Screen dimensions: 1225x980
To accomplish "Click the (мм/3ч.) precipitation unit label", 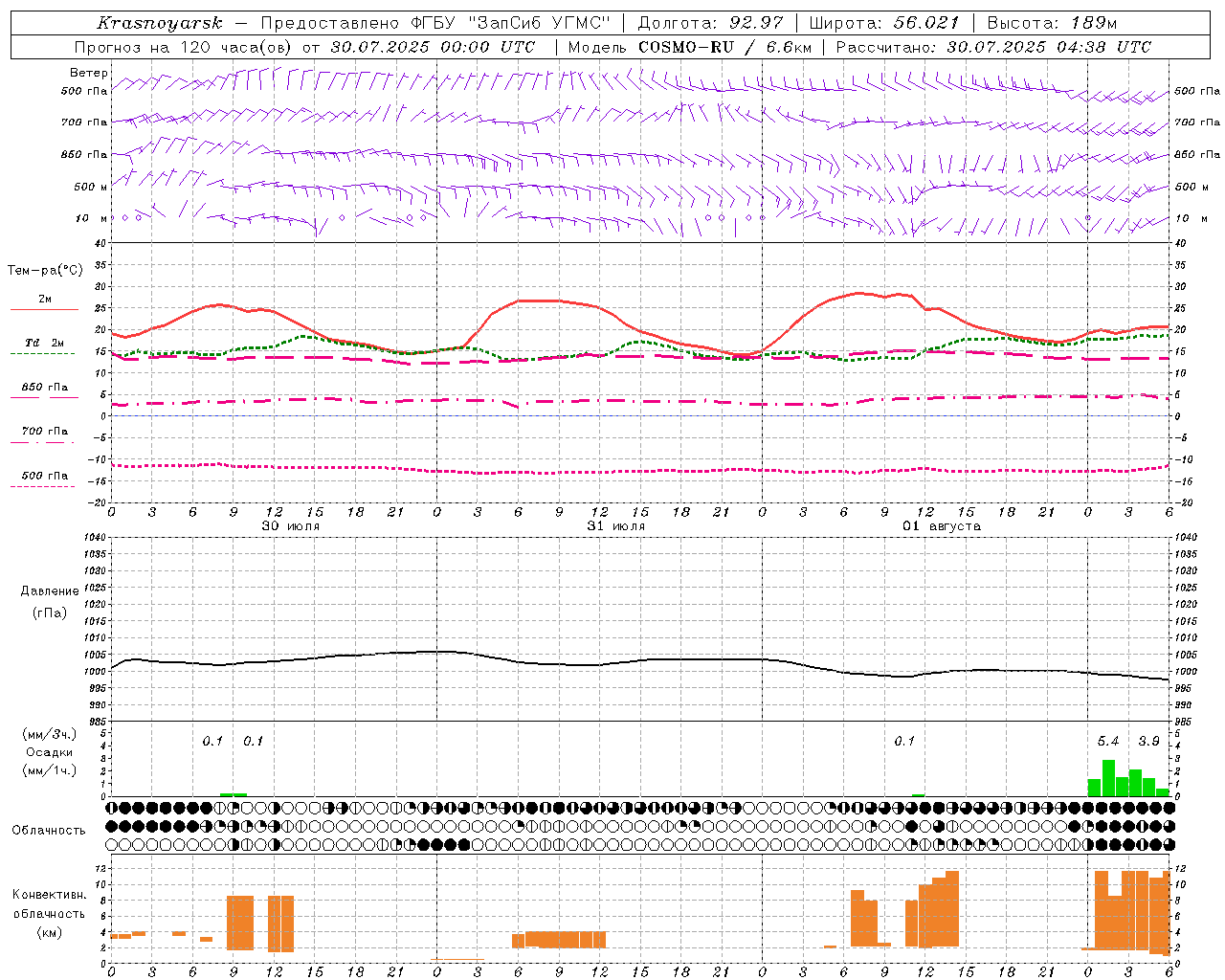I will point(49,734).
